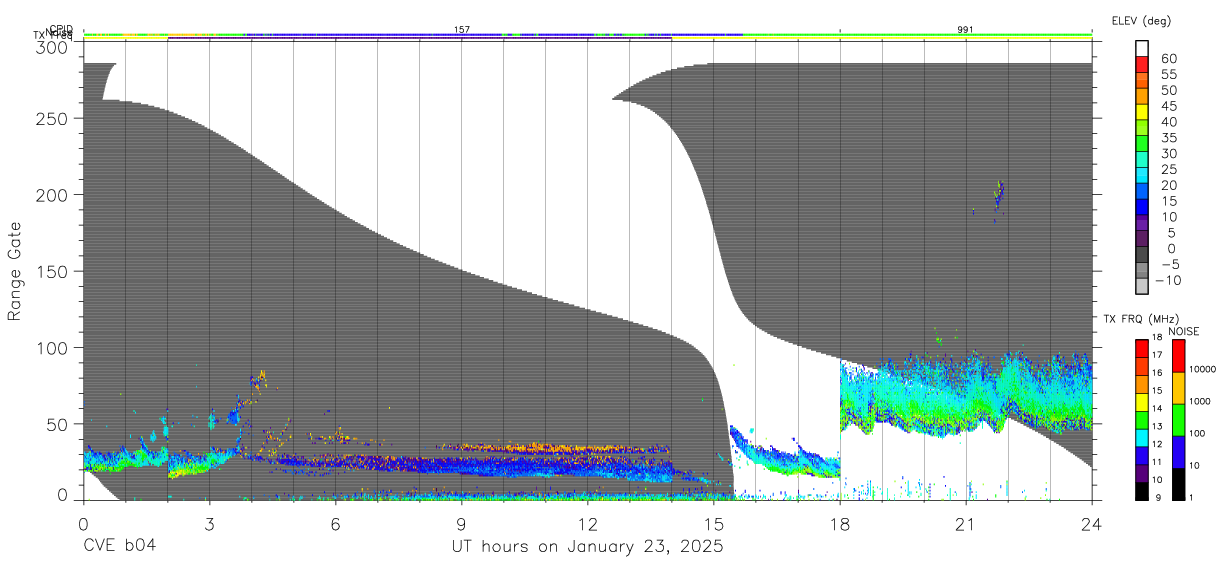Click the Range Gate tick label '200'

coord(52,194)
